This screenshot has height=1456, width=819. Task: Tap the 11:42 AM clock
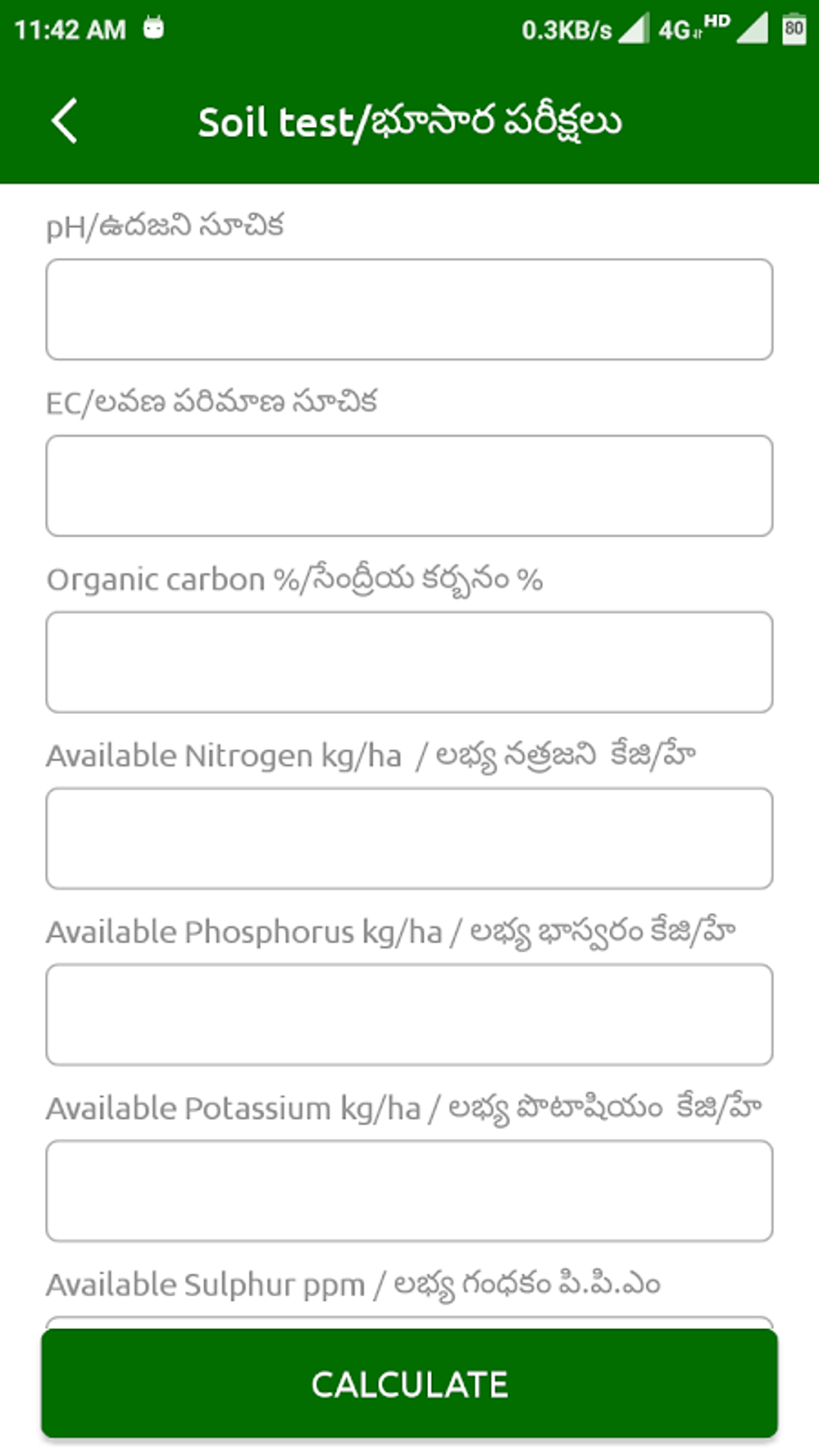pos(71,31)
